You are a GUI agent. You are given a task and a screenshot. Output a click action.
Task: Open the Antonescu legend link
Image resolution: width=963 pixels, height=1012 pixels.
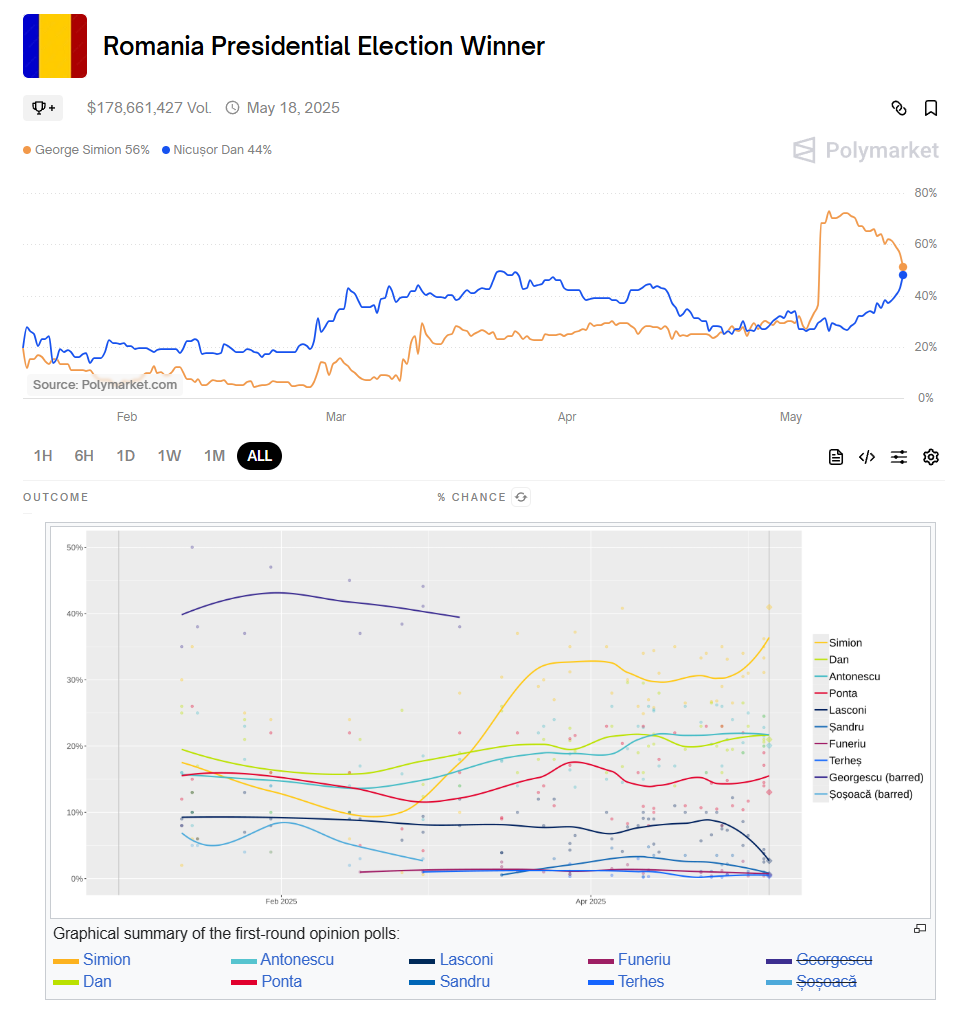(x=297, y=960)
